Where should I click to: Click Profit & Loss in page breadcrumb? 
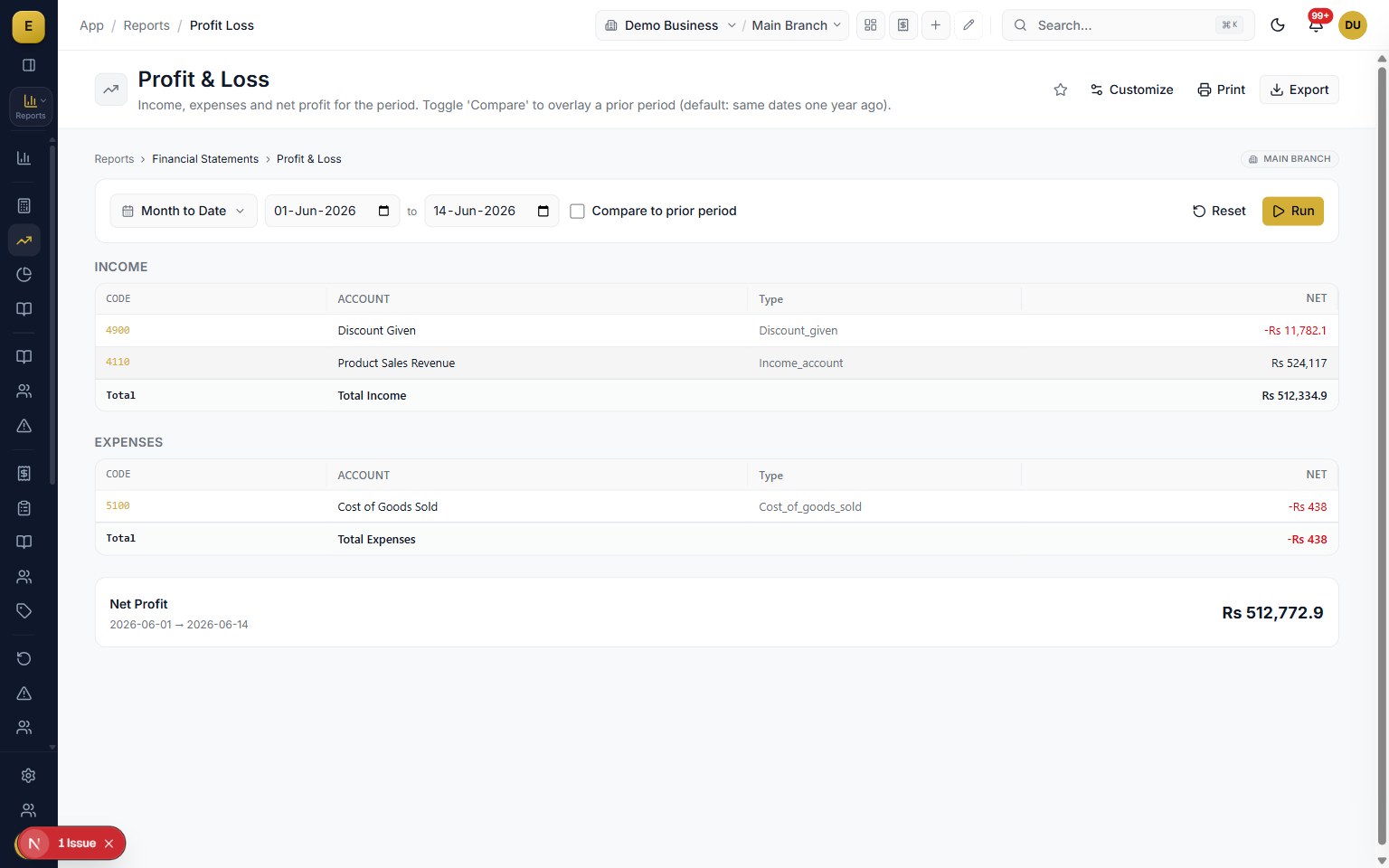coord(309,159)
